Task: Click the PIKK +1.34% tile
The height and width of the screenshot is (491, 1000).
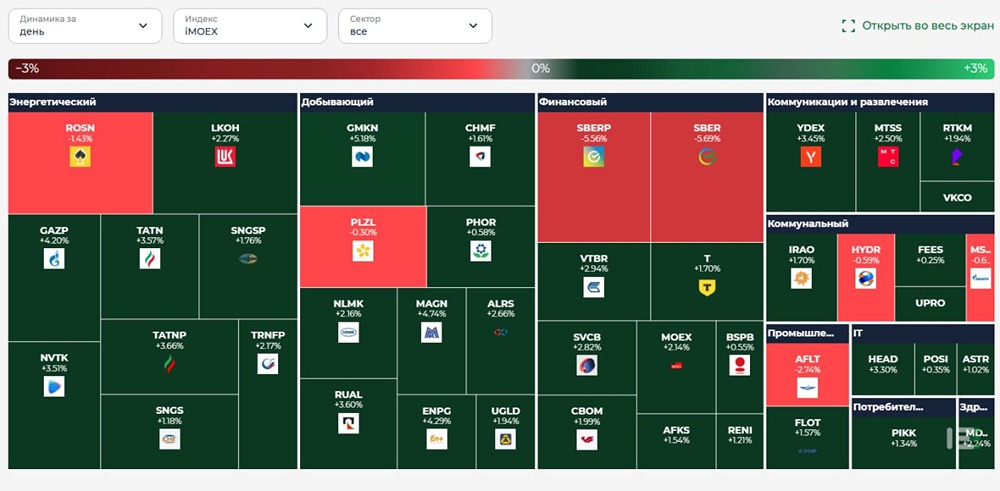Action: point(904,443)
